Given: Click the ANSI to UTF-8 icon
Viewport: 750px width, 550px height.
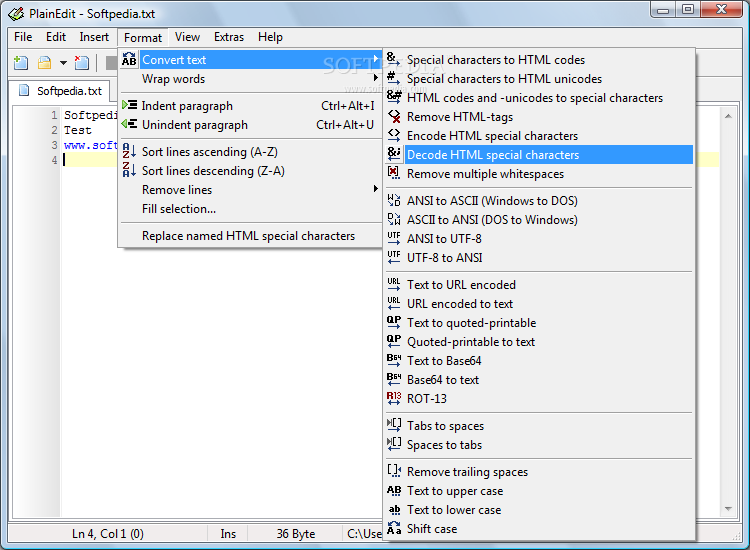Looking at the screenshot, I should 394,239.
